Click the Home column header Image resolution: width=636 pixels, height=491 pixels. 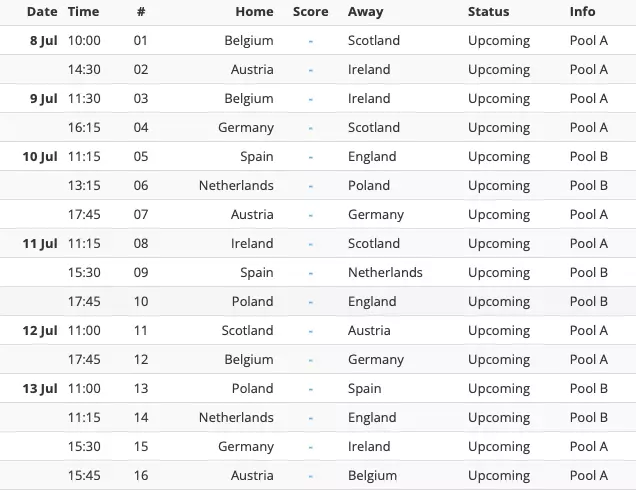click(254, 12)
